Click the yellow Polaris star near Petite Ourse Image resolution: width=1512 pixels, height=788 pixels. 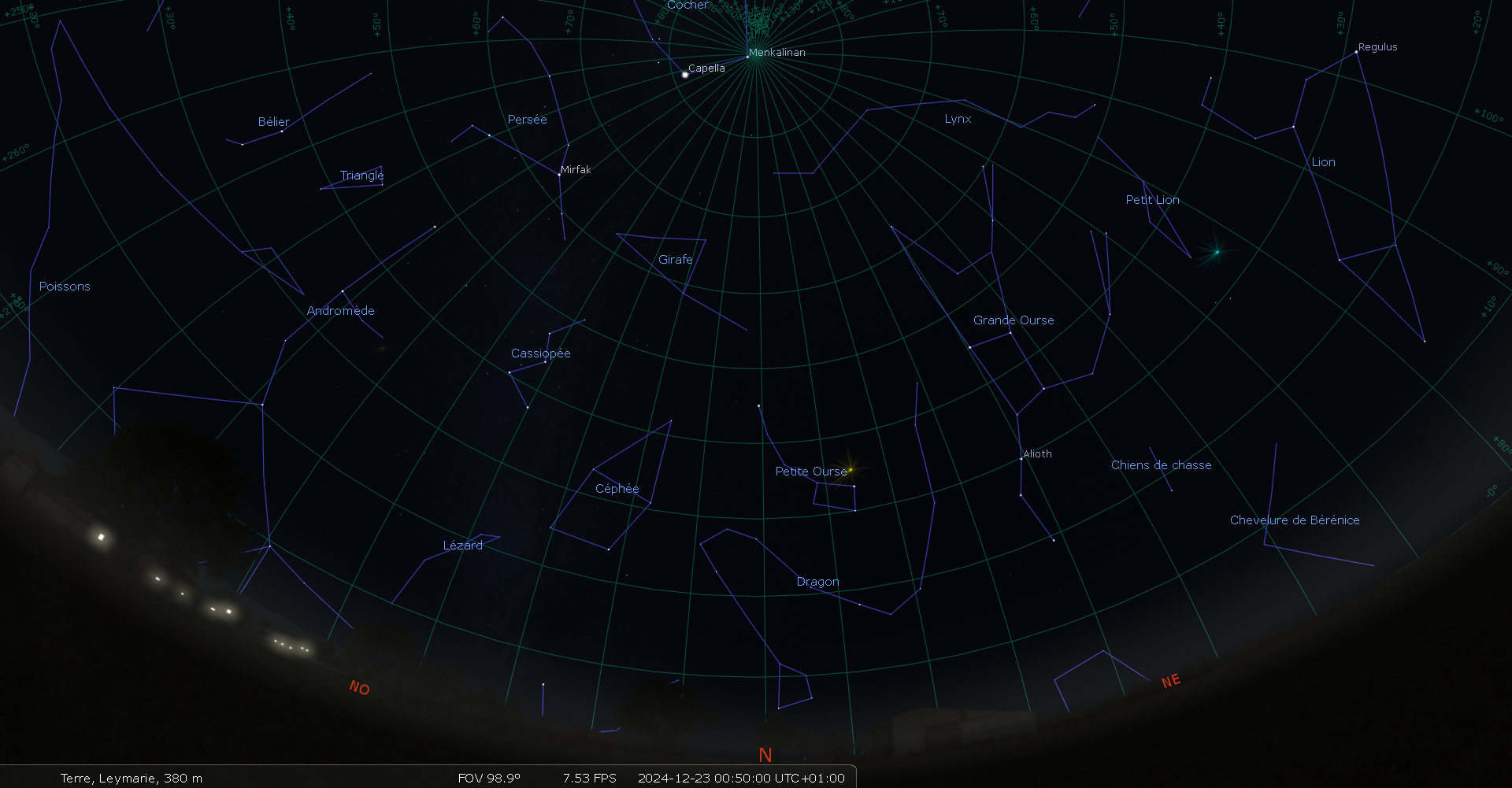coord(850,470)
